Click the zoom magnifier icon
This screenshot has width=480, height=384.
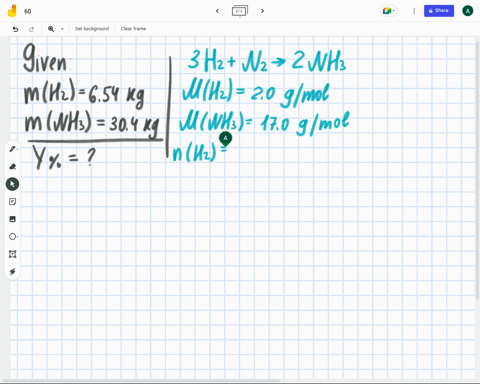click(51, 29)
